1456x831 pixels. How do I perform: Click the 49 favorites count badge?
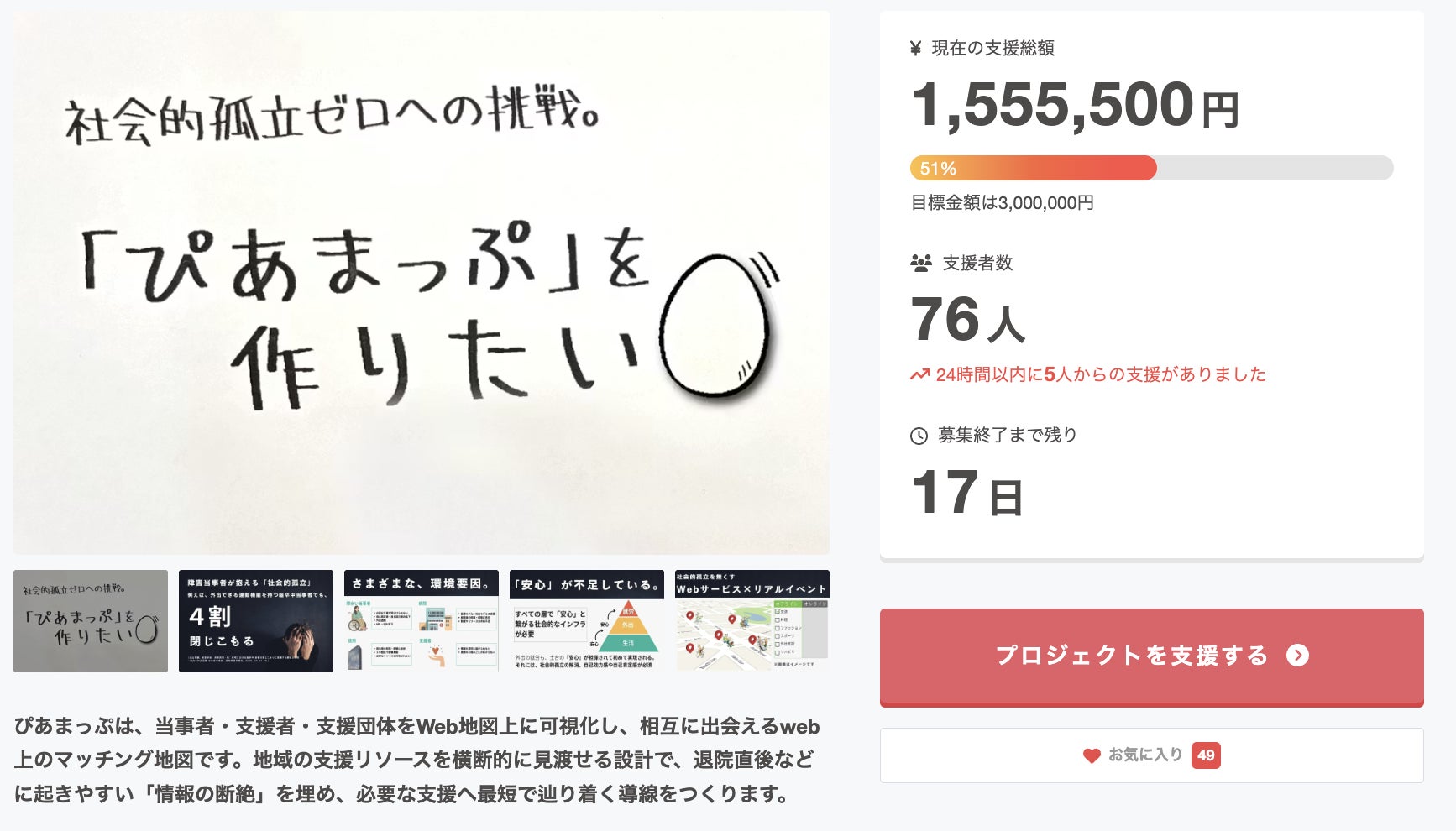point(1206,755)
